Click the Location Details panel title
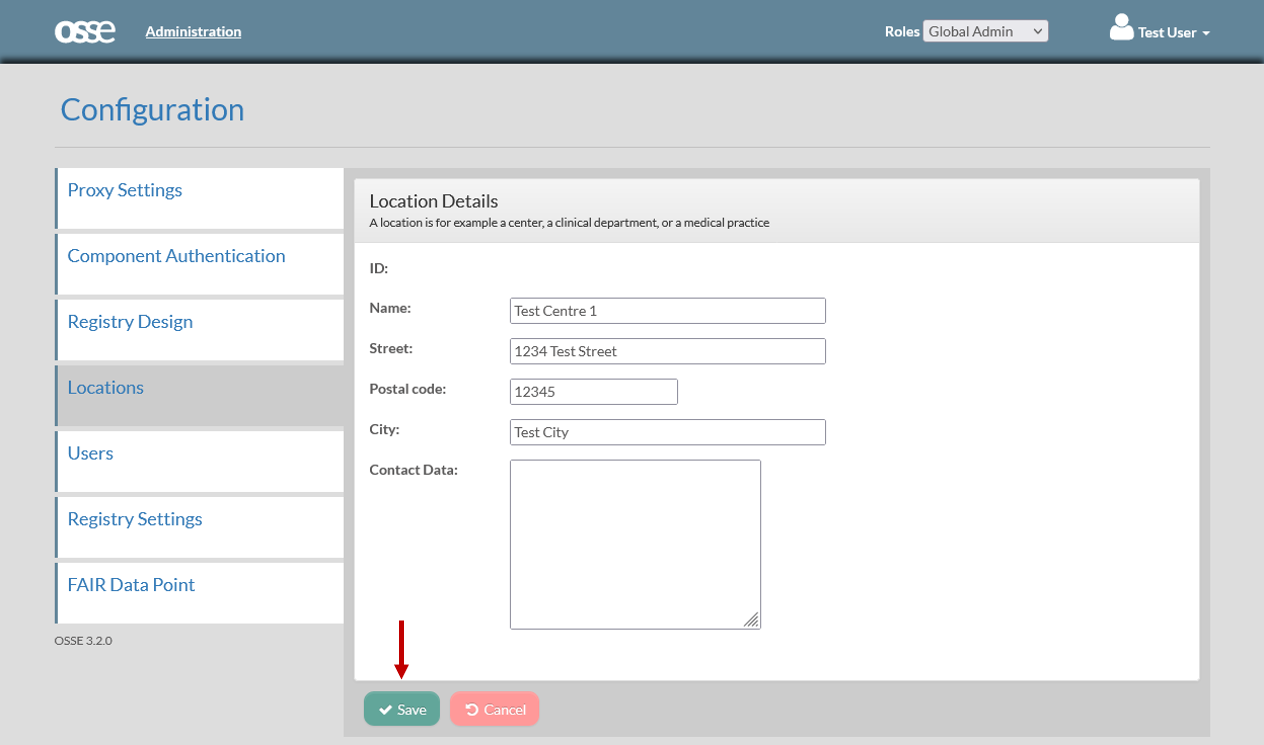 434,201
